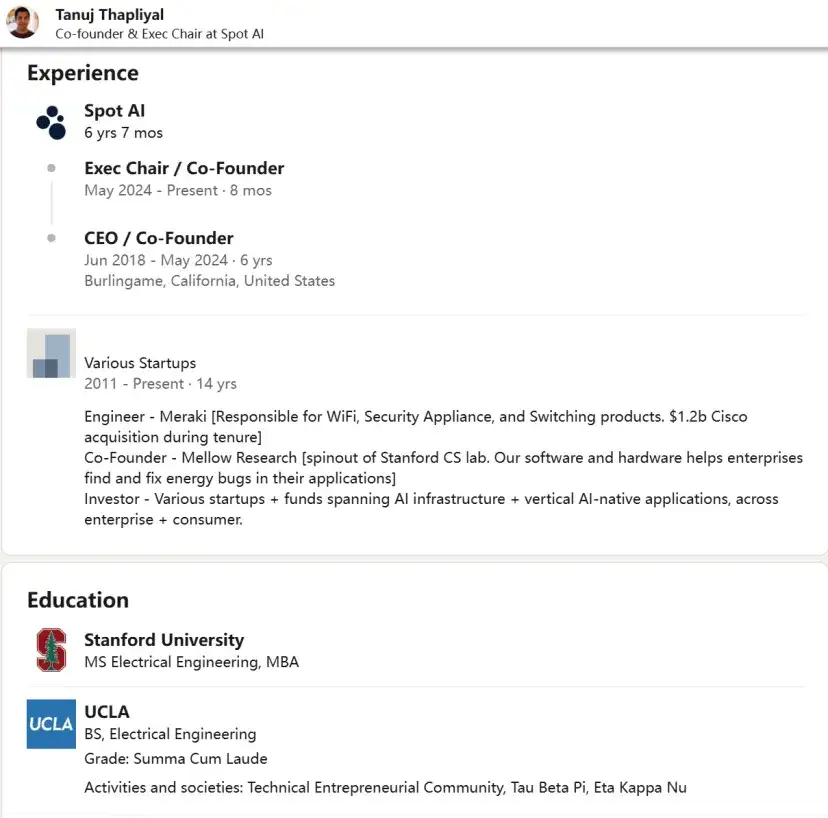The image size is (828, 818).
Task: Select the CEO role timeline bullet dot
Action: coord(51,238)
